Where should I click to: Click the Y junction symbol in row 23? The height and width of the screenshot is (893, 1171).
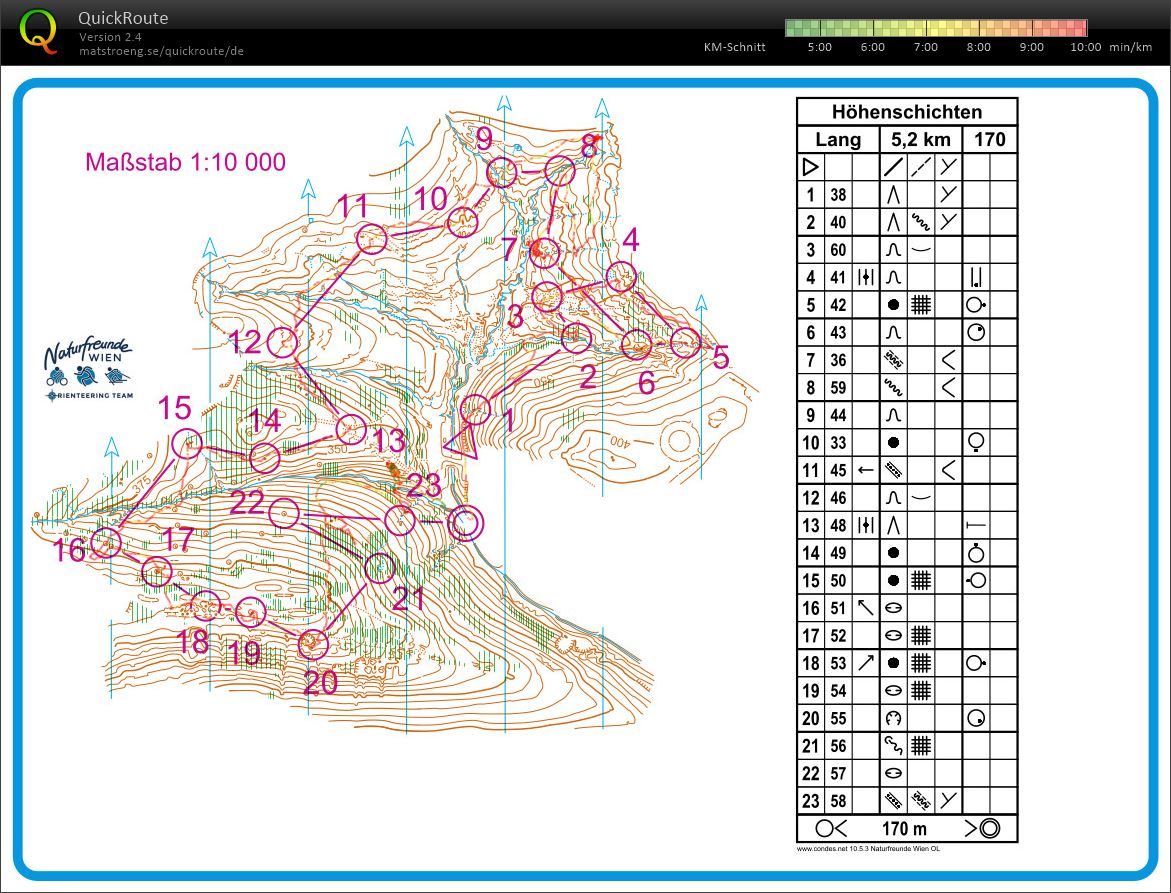point(948,800)
